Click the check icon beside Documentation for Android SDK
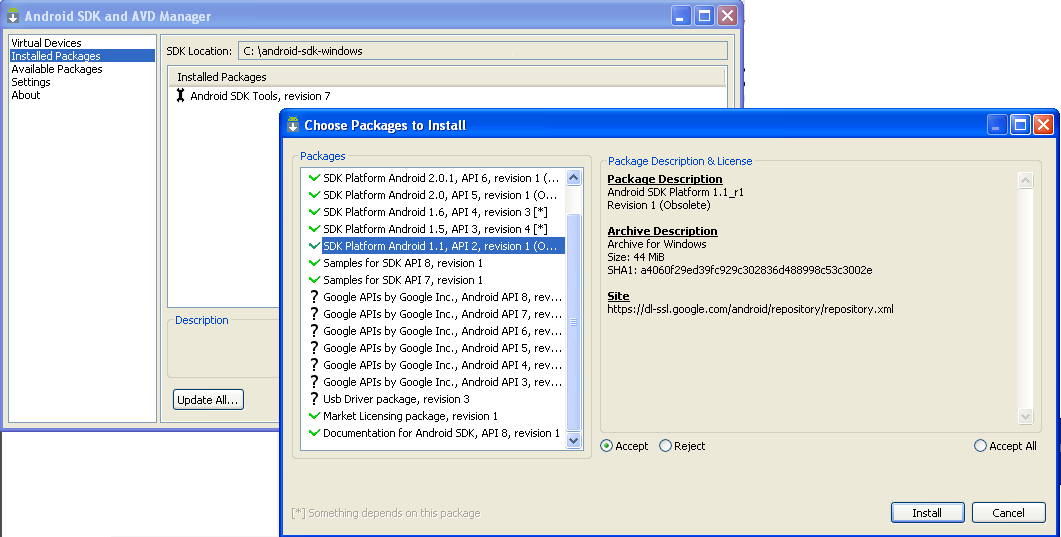Viewport: 1061px width, 537px height. point(314,432)
